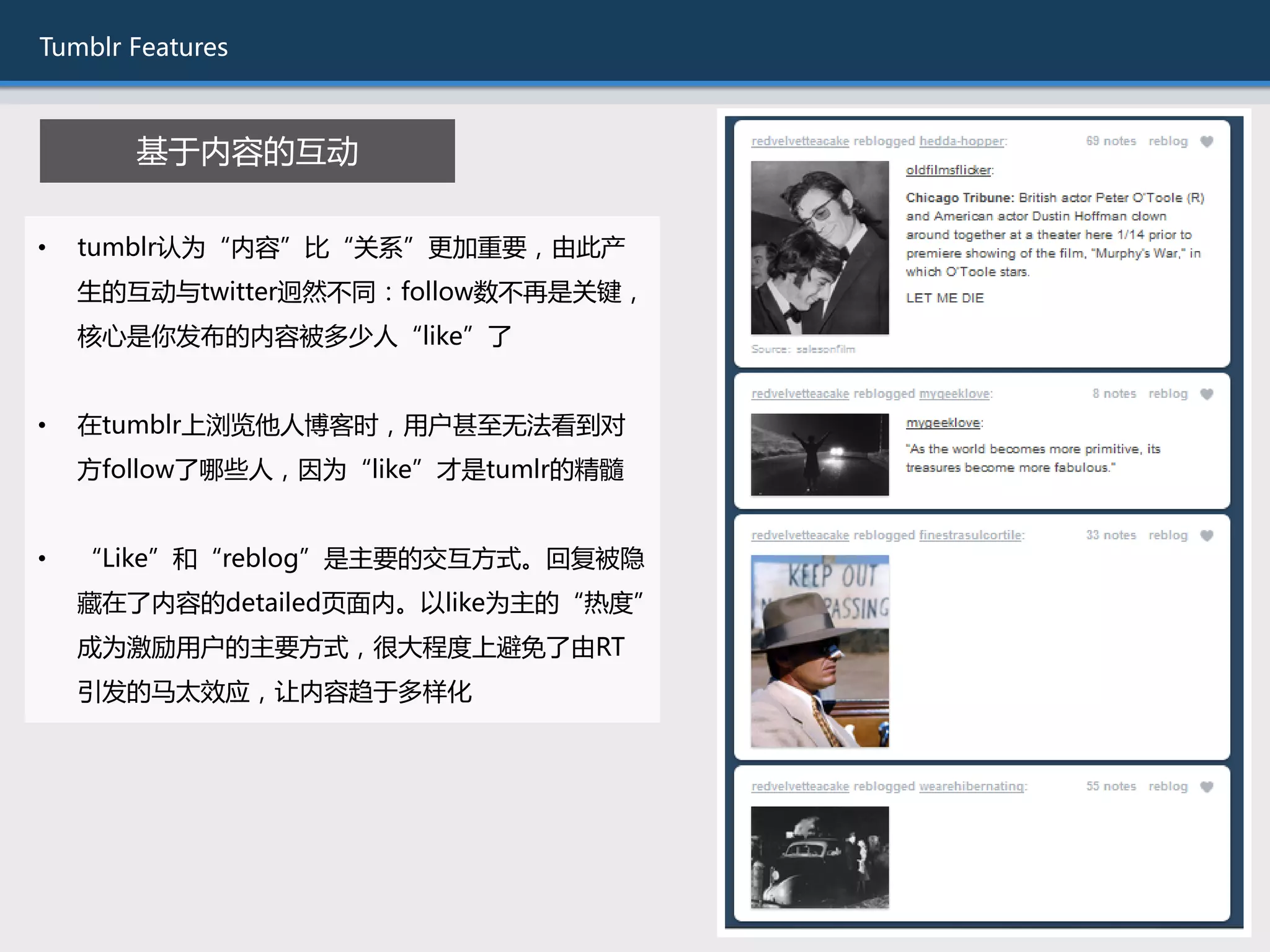Screen dimensions: 1270x952
Task: Reblog the post with 8 notes
Action: (1168, 394)
